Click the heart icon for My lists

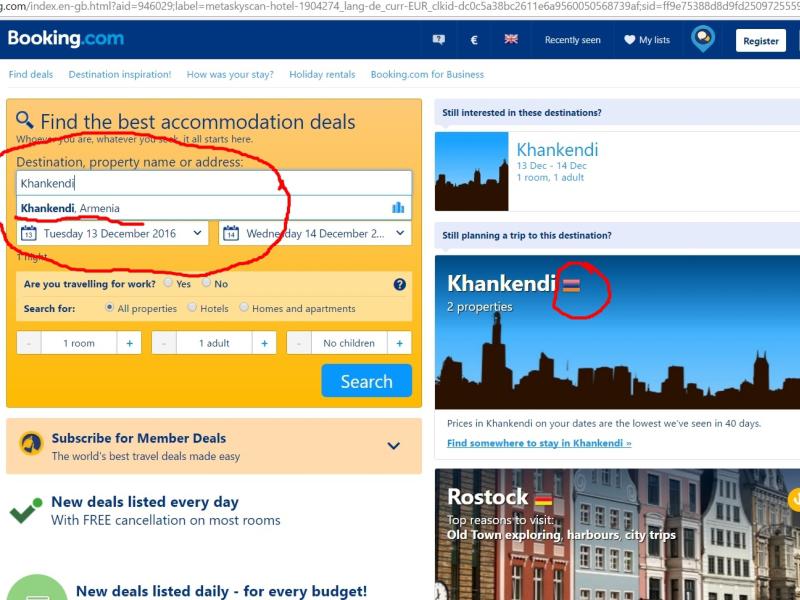coord(630,40)
